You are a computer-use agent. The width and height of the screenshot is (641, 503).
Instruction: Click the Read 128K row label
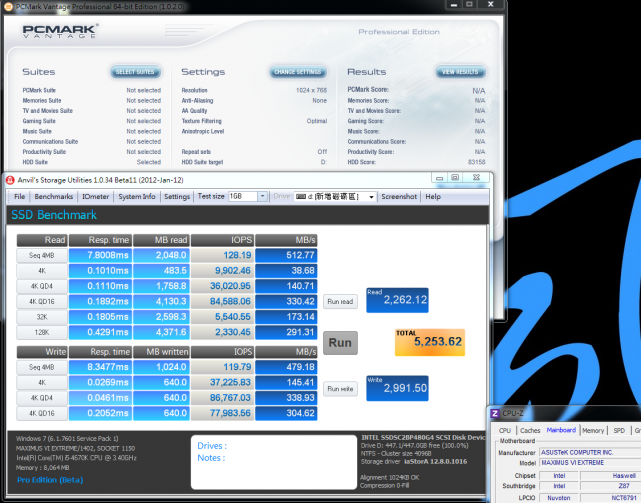(x=42, y=332)
